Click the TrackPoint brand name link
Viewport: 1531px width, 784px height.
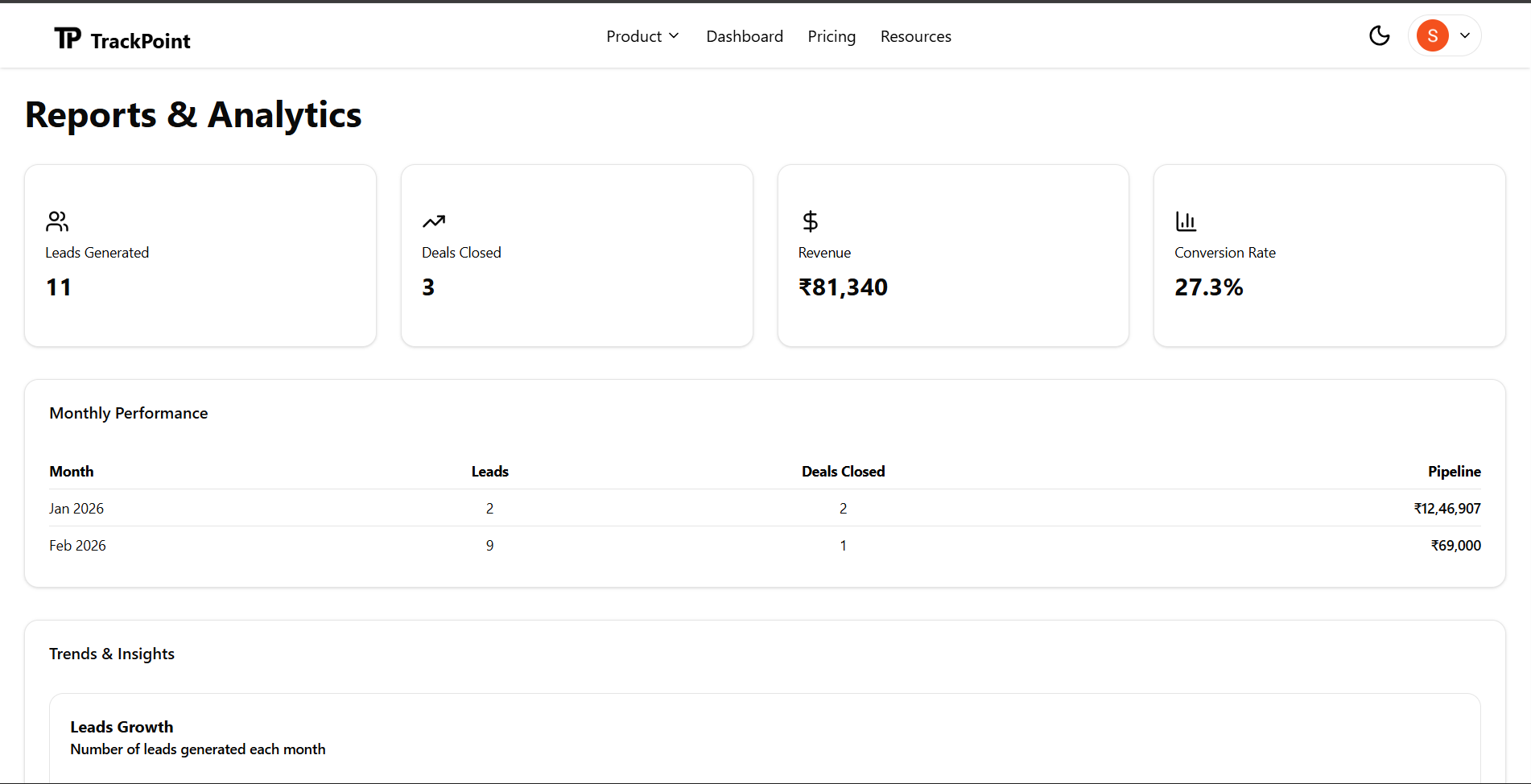[x=141, y=39]
